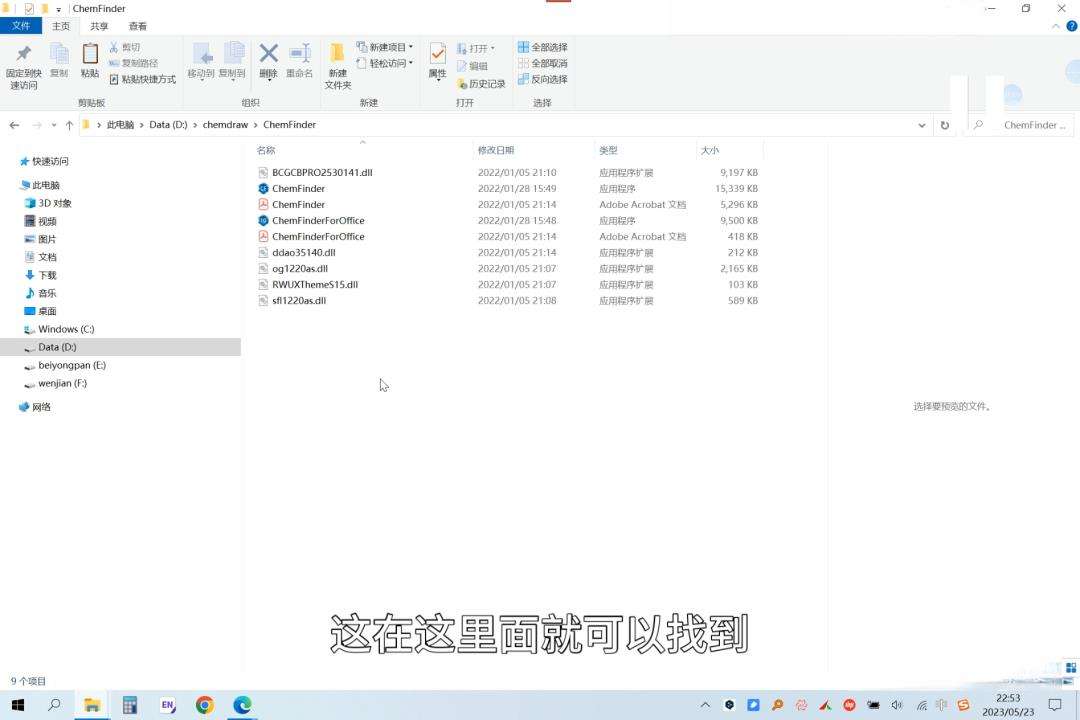Open Google Chrome from the taskbar
Screen dimensions: 1080x720
tap(205, 705)
